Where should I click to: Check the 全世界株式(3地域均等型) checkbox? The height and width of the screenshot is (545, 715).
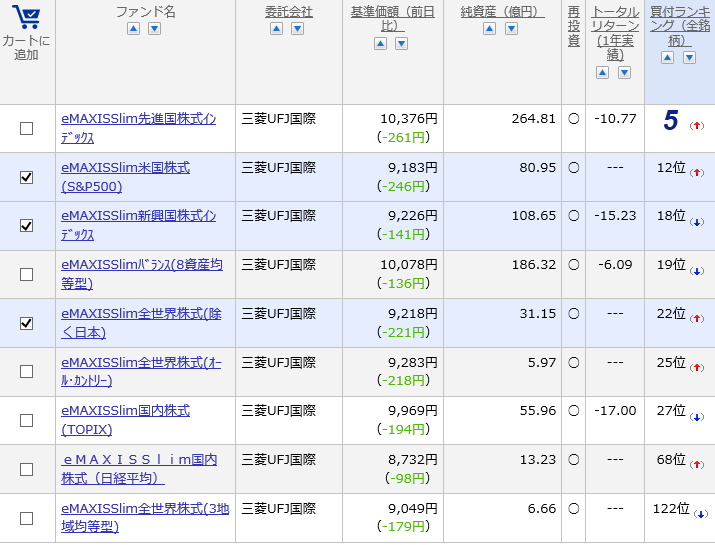[26, 518]
